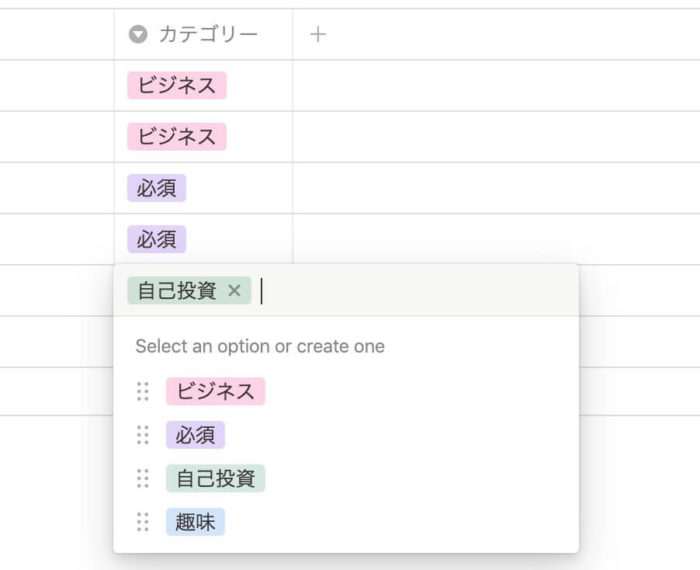Remove the 自己投資 tag with its x

coord(234,291)
